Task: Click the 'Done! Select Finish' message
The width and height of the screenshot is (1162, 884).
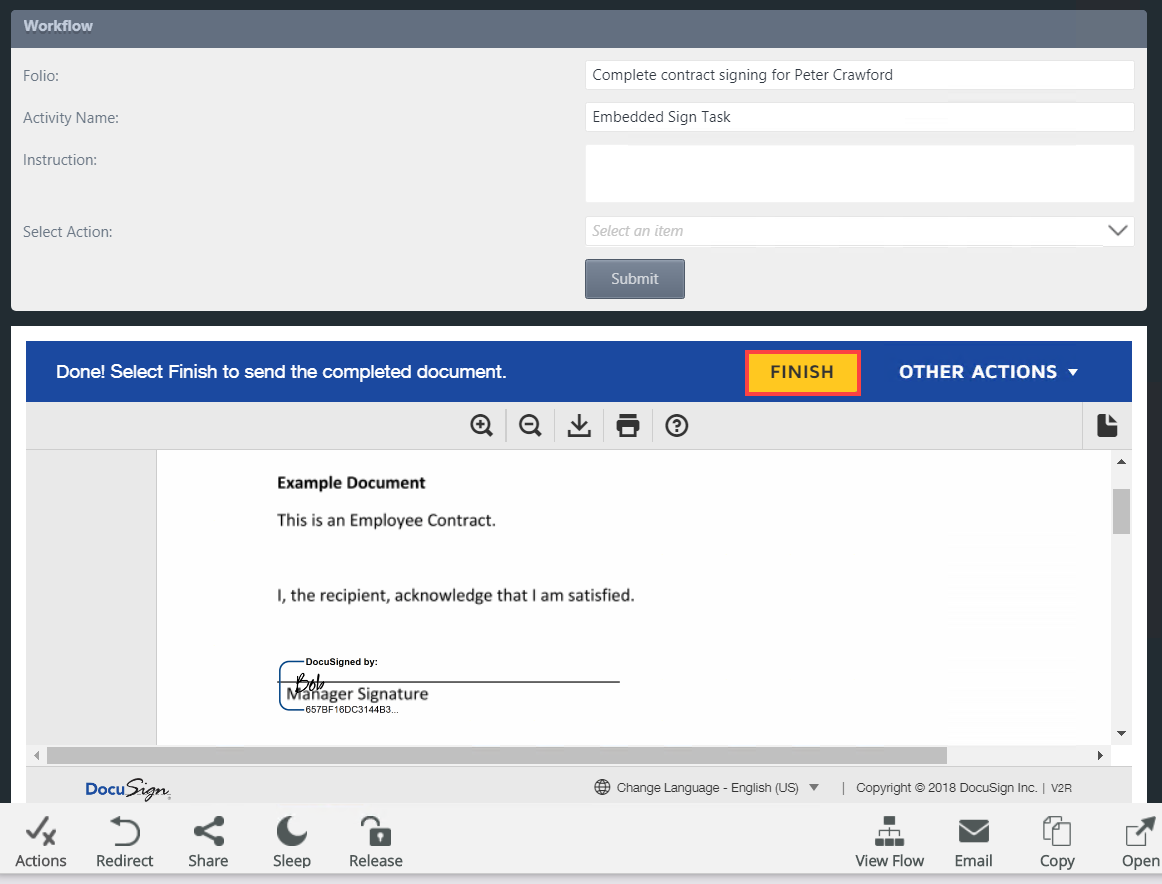Action: (x=281, y=372)
